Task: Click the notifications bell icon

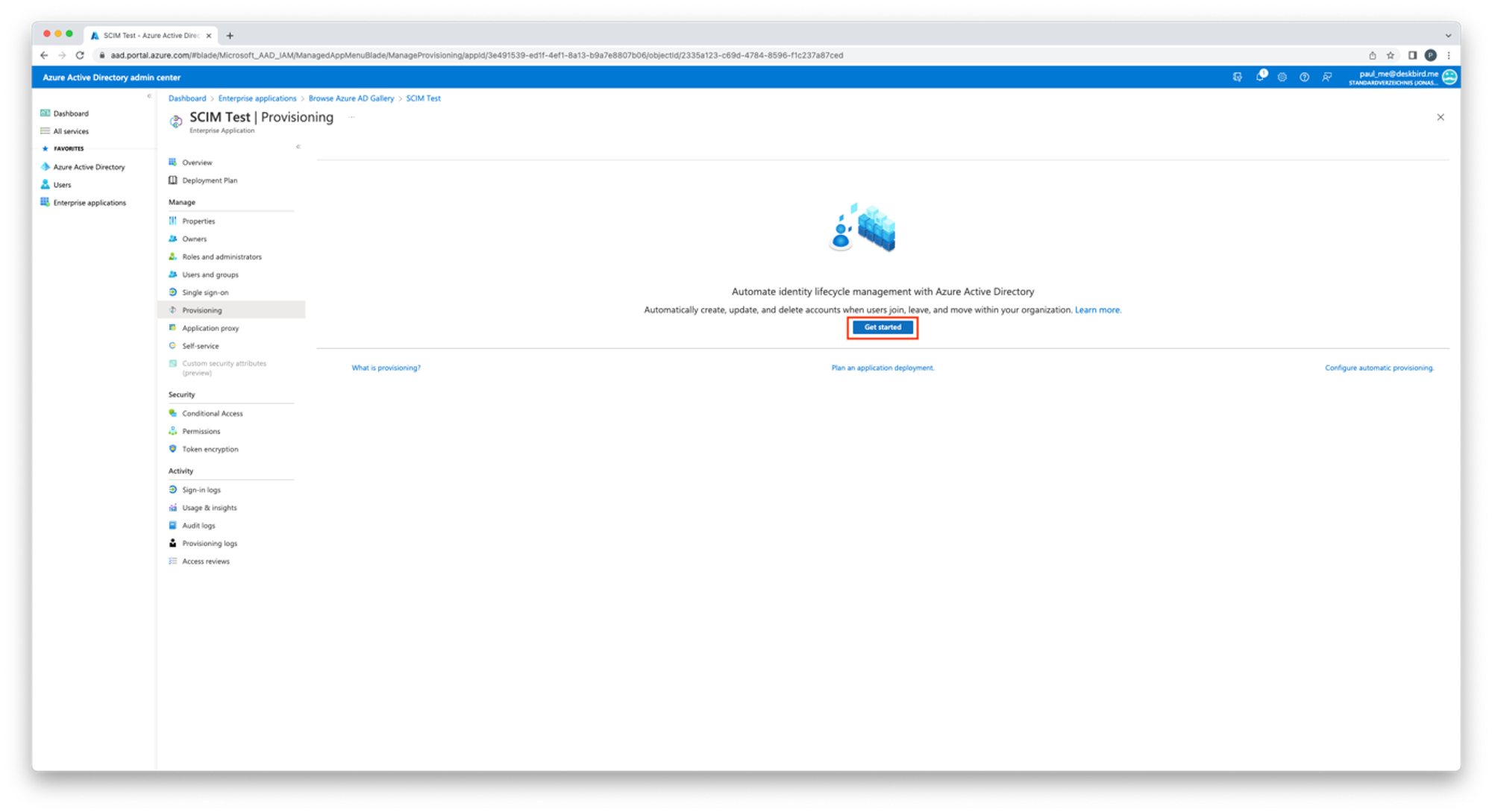Action: [x=1259, y=77]
